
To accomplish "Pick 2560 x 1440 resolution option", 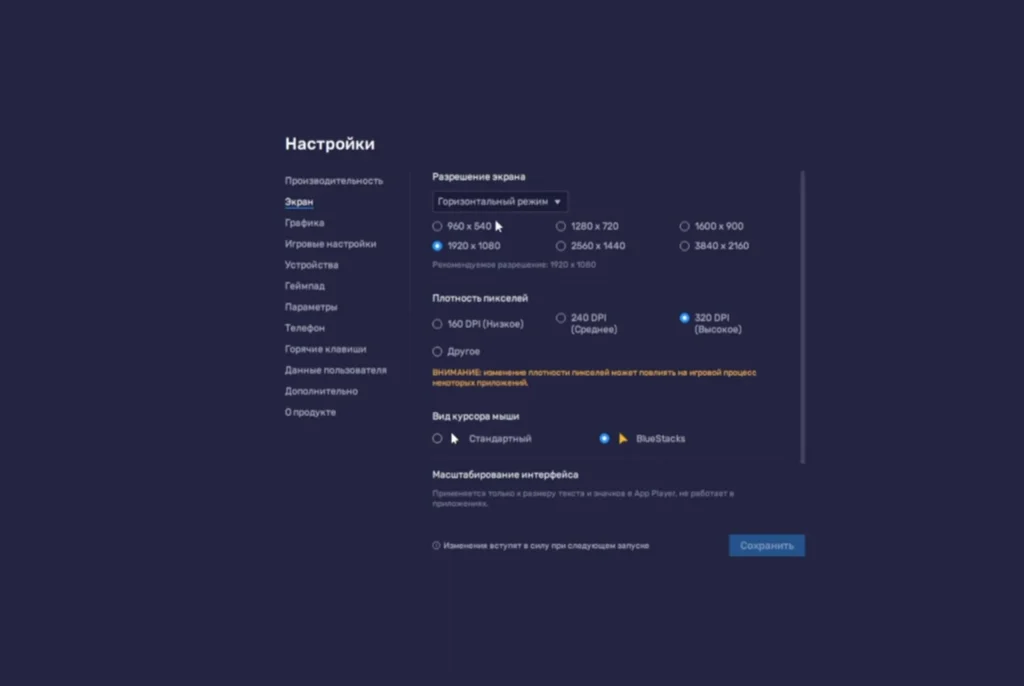I will point(561,246).
